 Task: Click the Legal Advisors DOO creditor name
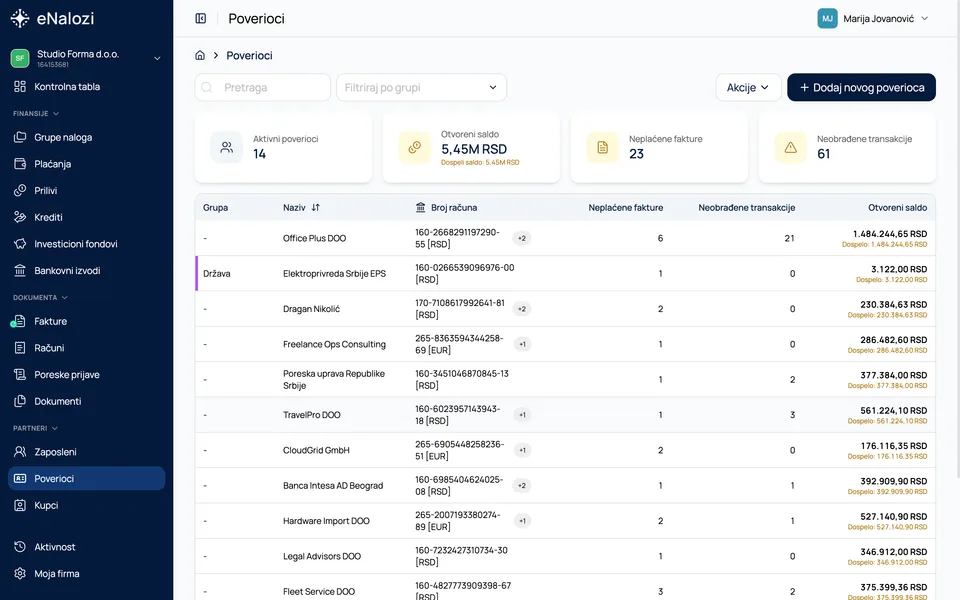[x=322, y=557]
